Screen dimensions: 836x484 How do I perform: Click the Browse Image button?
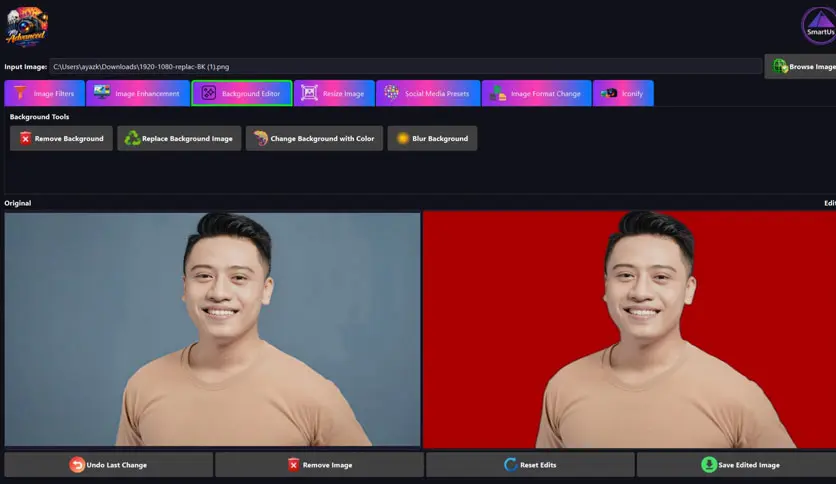(800, 66)
